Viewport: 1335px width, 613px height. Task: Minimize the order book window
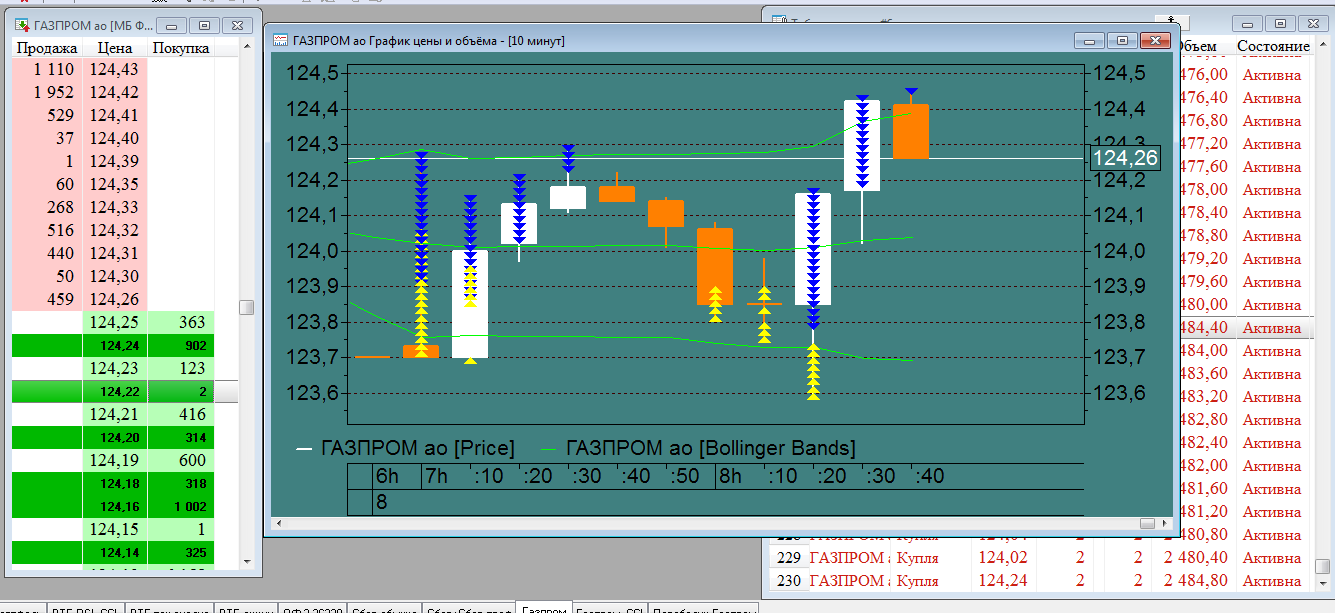(x=172, y=24)
